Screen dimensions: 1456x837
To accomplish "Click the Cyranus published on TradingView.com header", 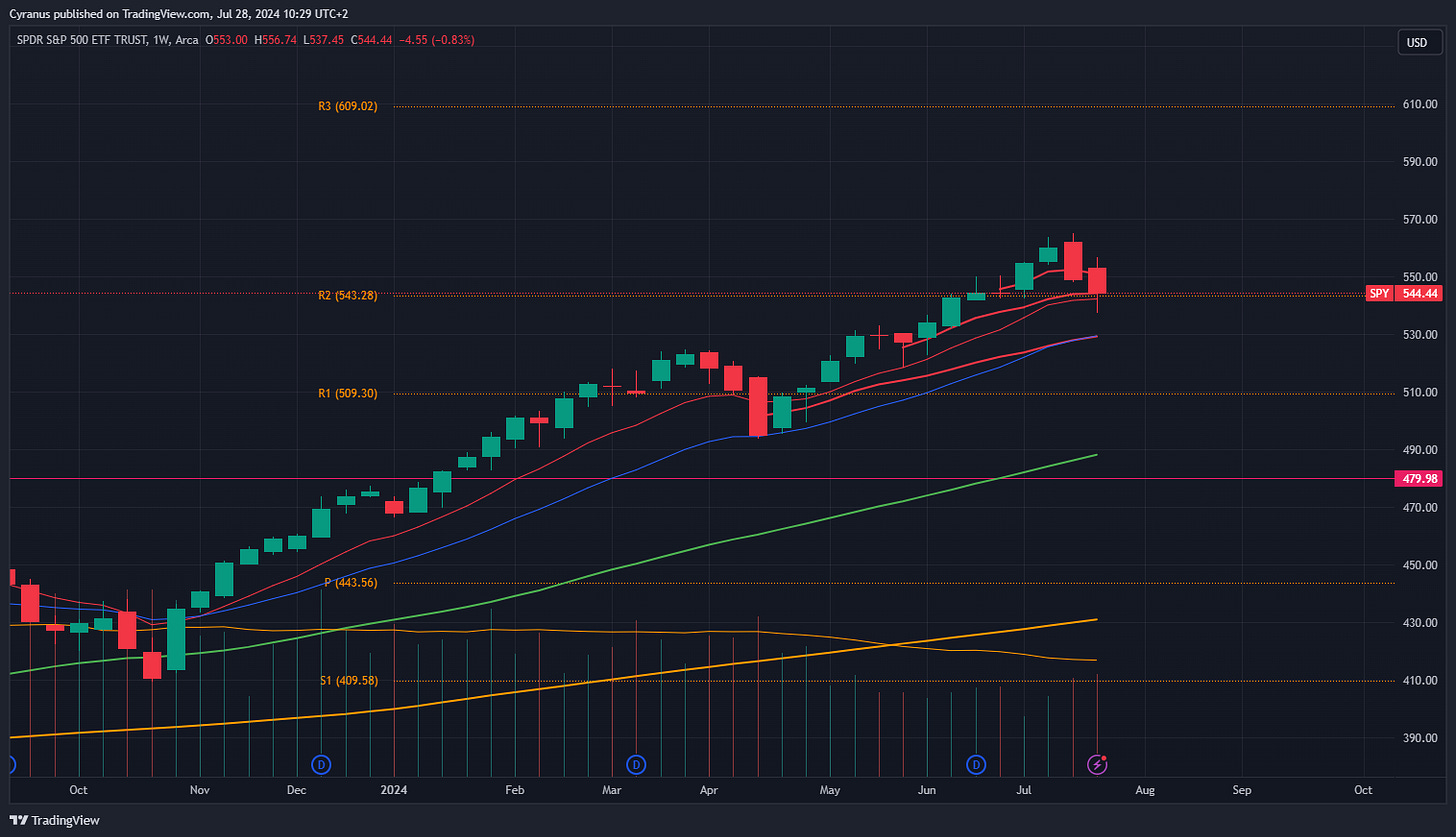I will tap(178, 12).
